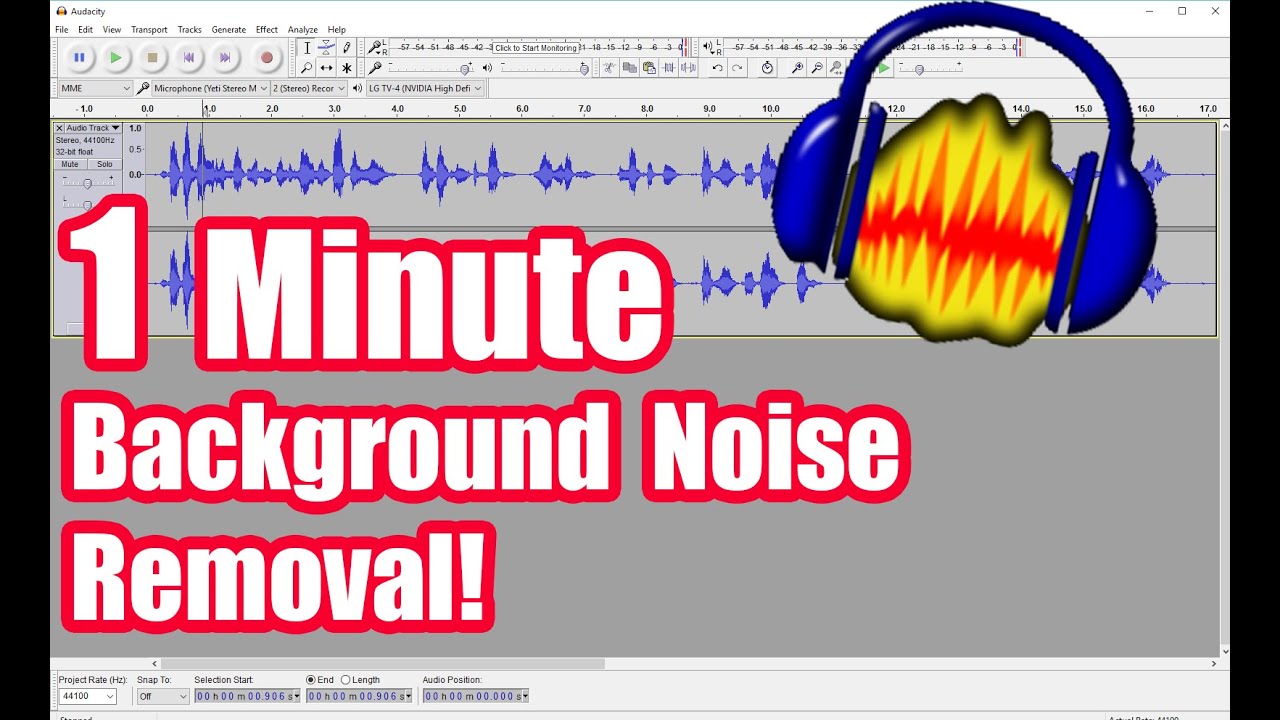This screenshot has height=720, width=1280.
Task: Open the MME audio host dropdown
Action: click(96, 88)
